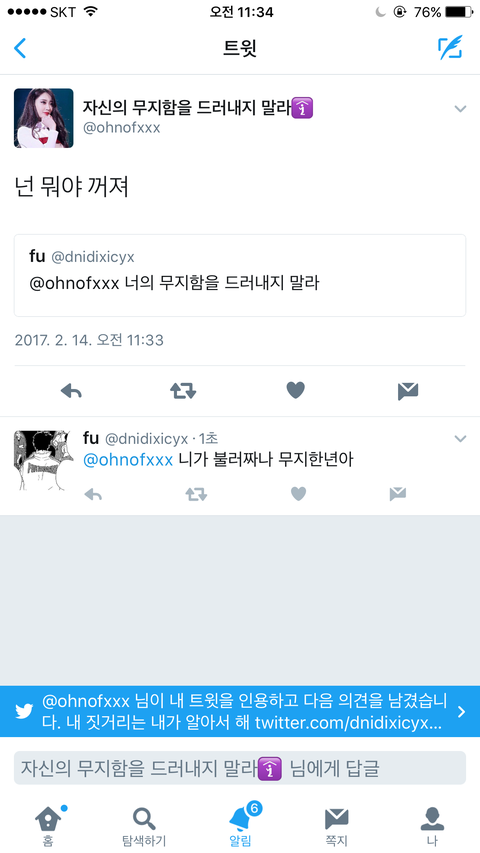Like the main tweet with the heart
The height and width of the screenshot is (853, 480).
coord(296,390)
